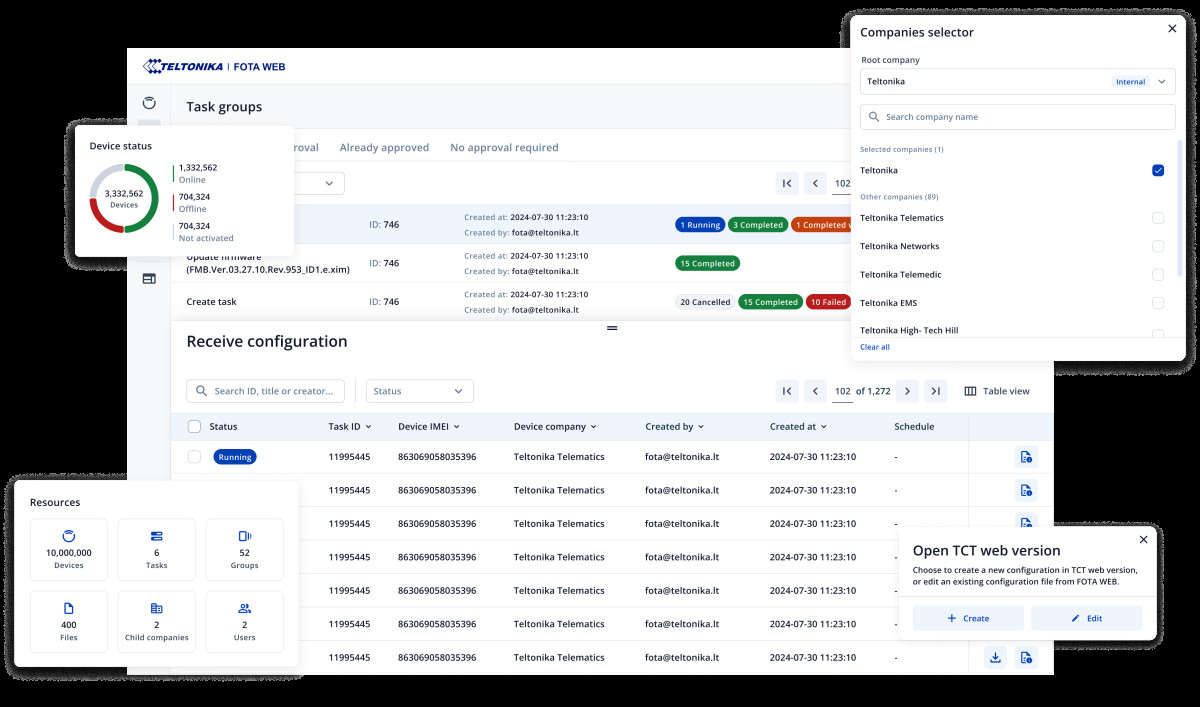Expand the dropdown chevron under Task groups tabs
Viewport: 1200px width, 707px height.
329,183
